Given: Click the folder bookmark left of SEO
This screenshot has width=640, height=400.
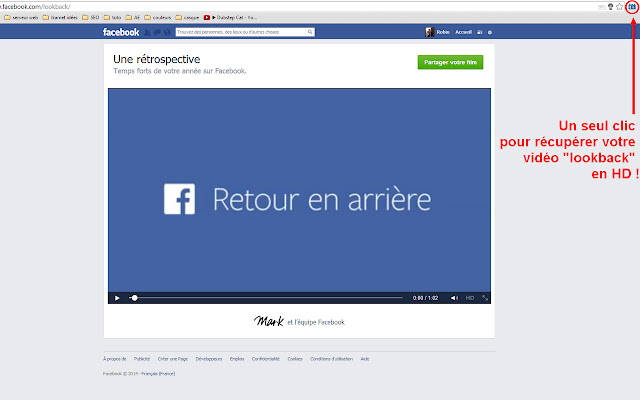Looking at the screenshot, I should point(60,18).
